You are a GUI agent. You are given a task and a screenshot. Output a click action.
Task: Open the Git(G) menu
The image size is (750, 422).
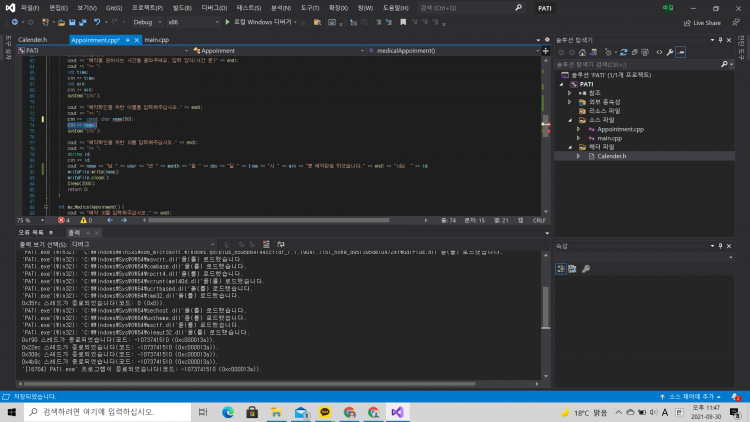(114, 8)
